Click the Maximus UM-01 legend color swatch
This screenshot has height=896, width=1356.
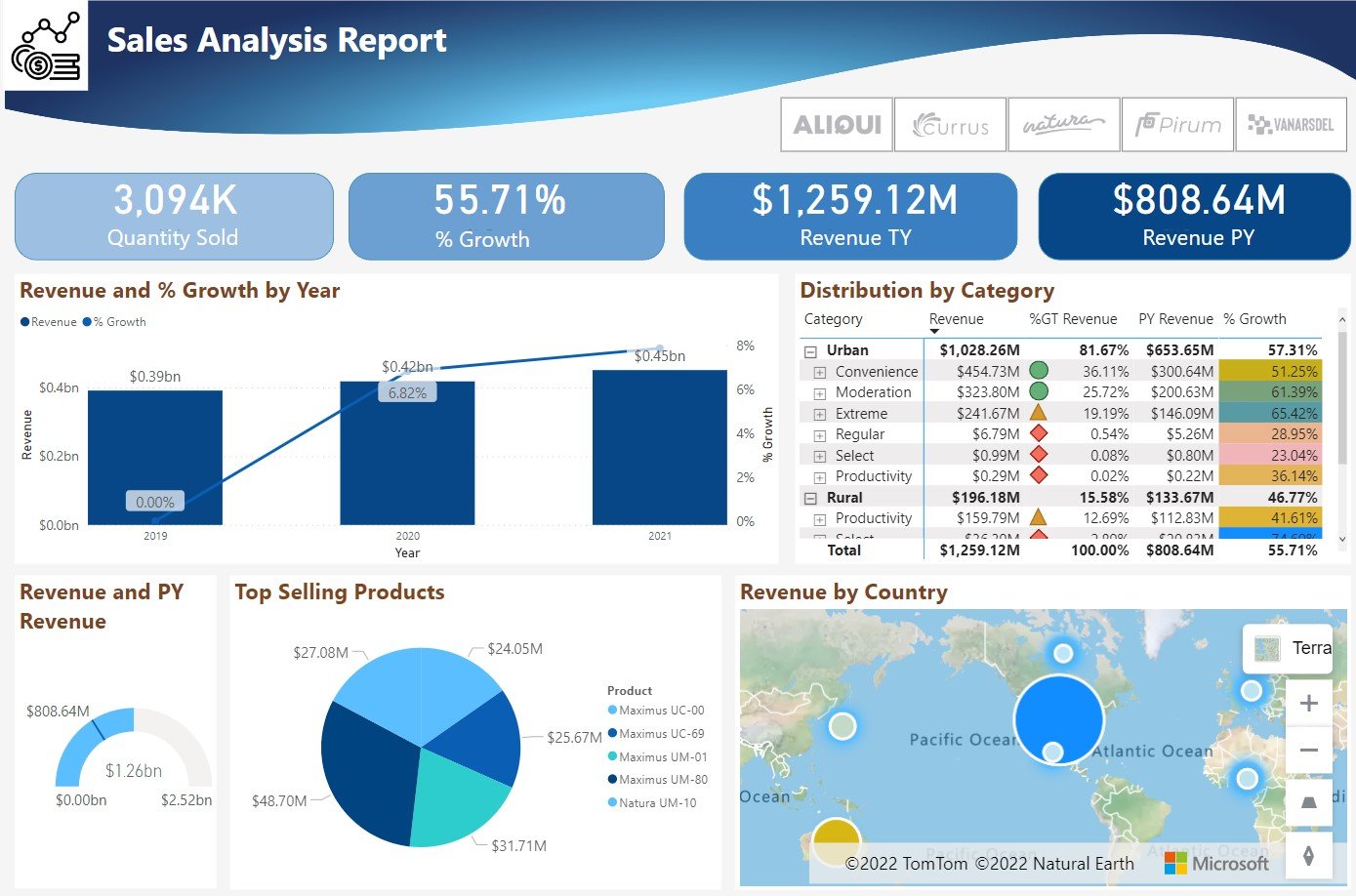pyautogui.click(x=613, y=756)
